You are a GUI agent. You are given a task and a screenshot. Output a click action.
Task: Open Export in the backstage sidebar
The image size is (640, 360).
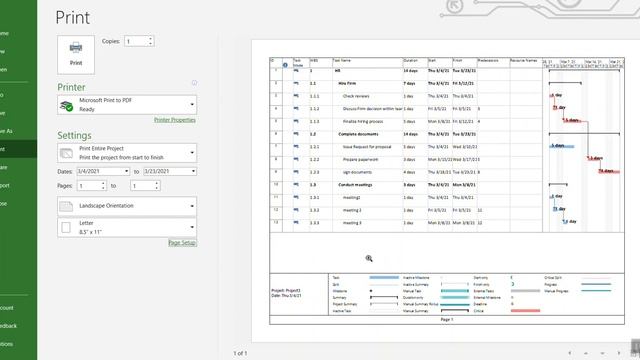(18, 185)
